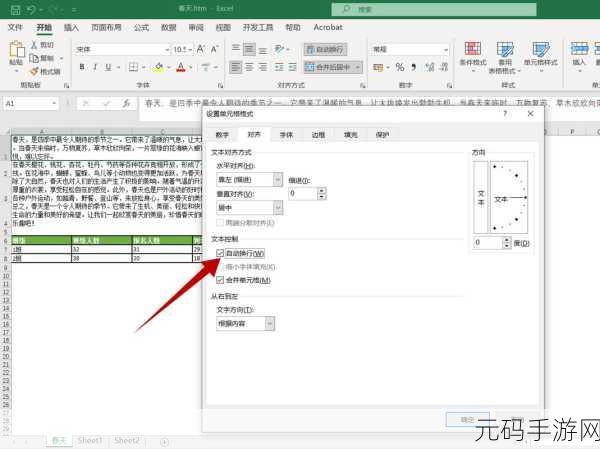Switch to the 保护 tab in dialog
Viewport: 600px width, 449px height.
click(382, 134)
